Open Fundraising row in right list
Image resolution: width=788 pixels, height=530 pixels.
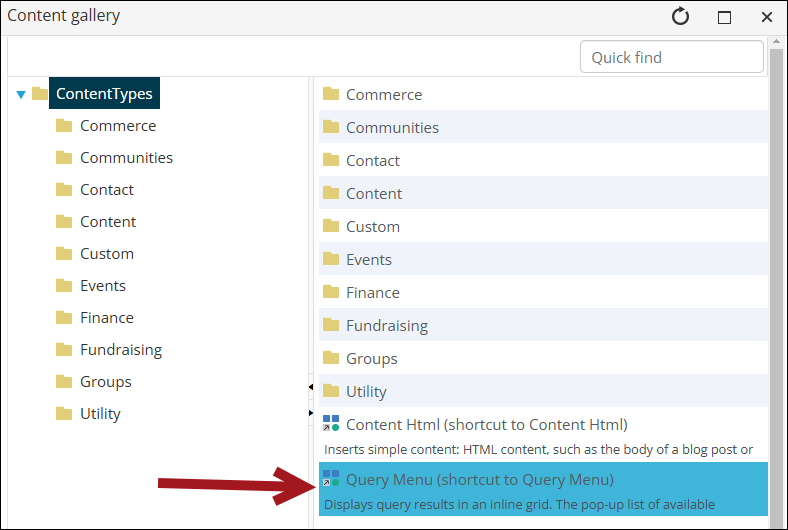(543, 326)
